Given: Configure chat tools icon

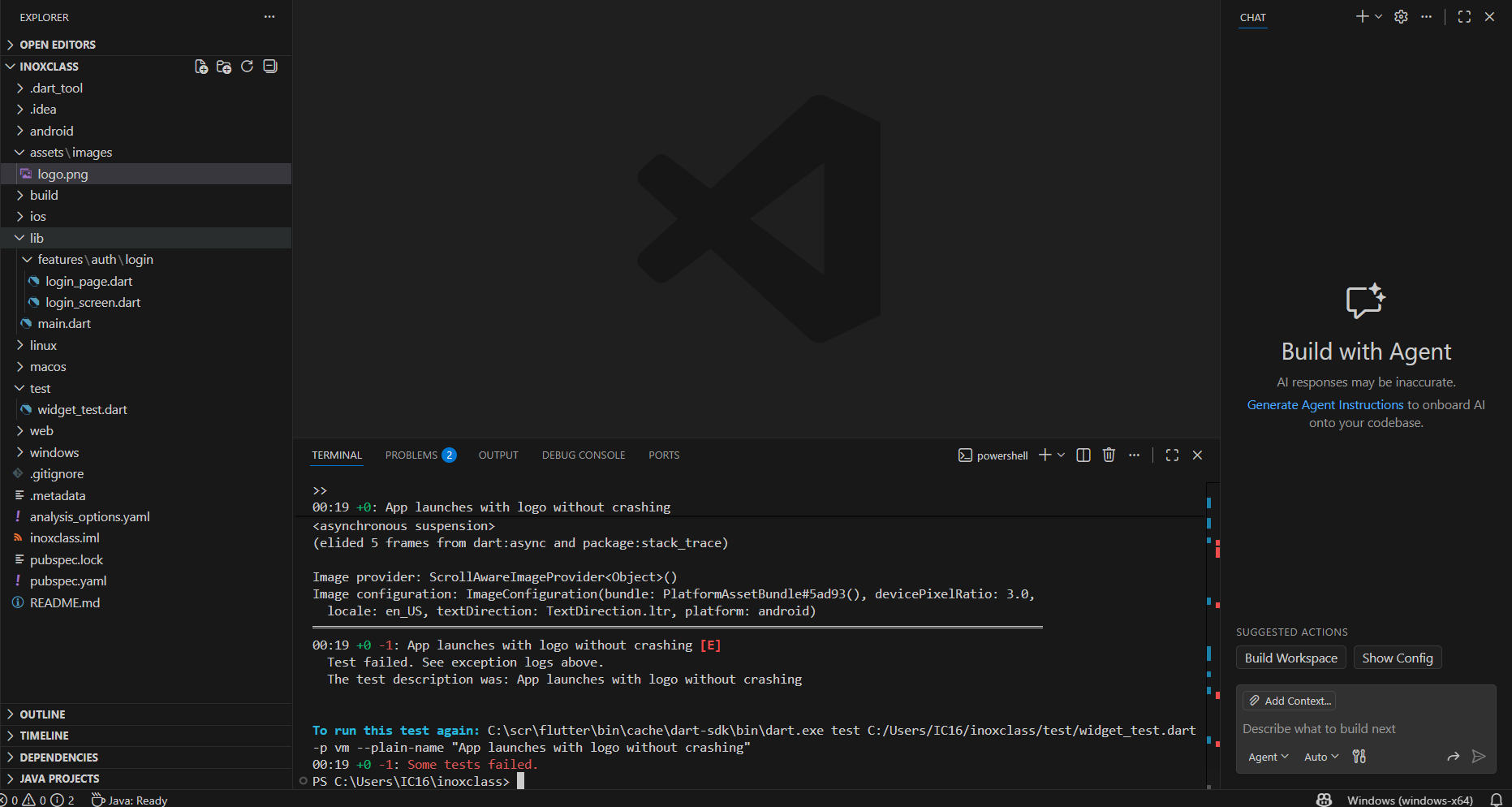Looking at the screenshot, I should tap(1359, 756).
